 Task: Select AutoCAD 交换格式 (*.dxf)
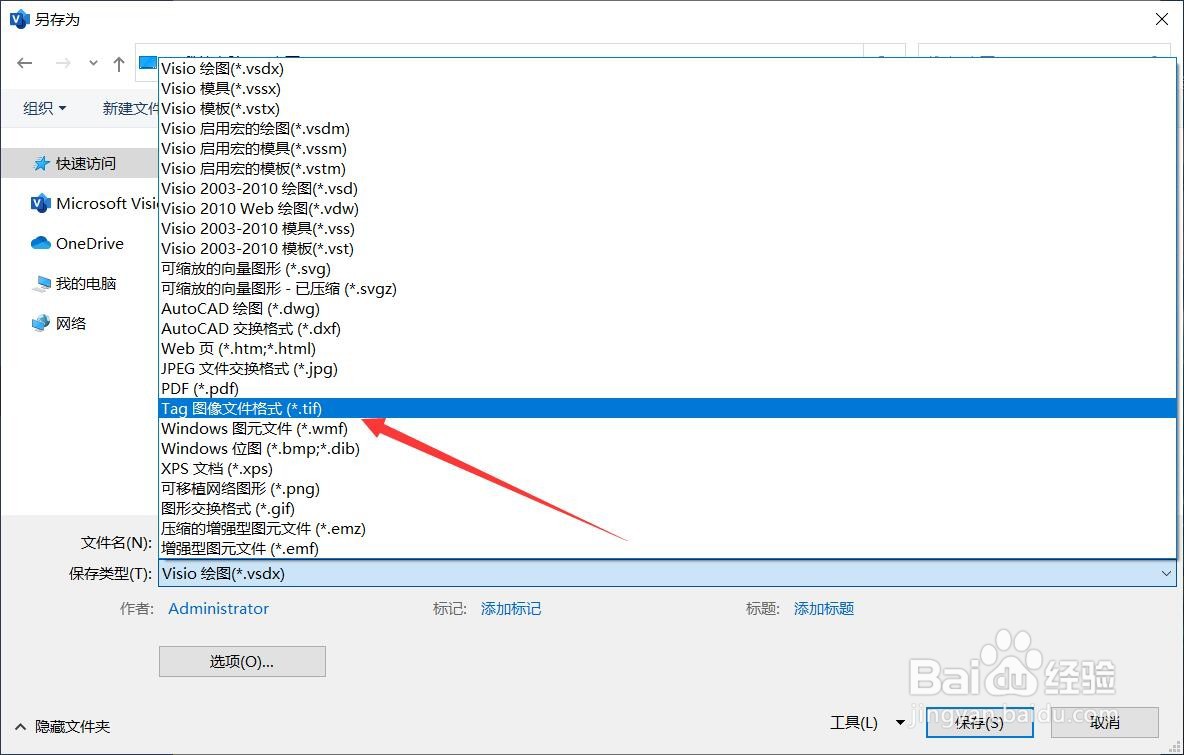pyautogui.click(x=668, y=328)
